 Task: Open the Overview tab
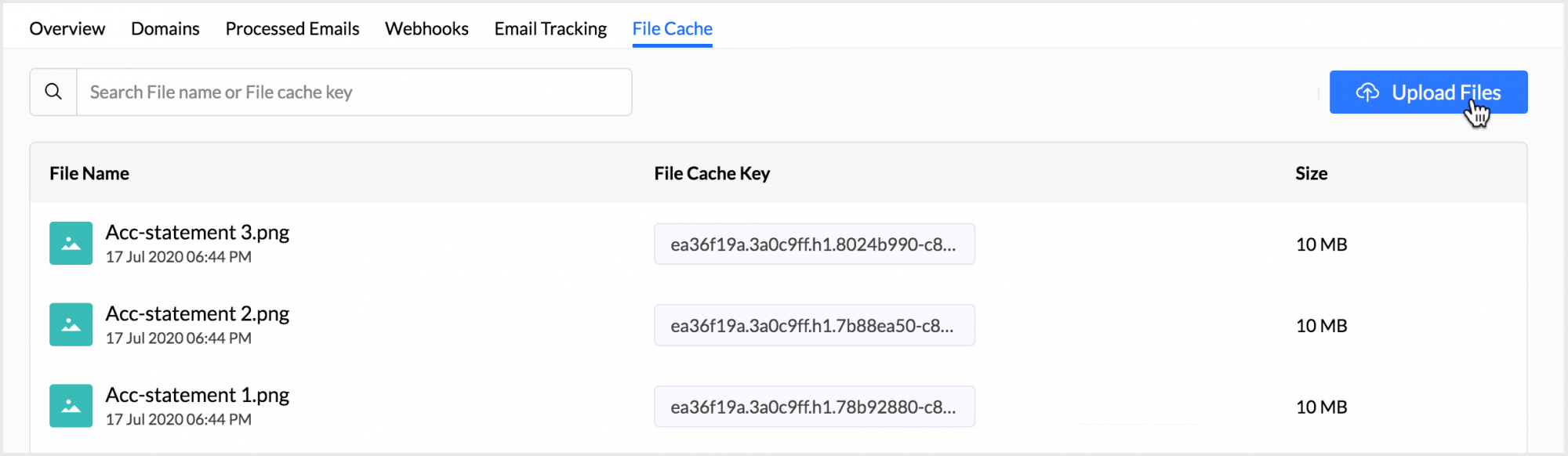pyautogui.click(x=67, y=29)
